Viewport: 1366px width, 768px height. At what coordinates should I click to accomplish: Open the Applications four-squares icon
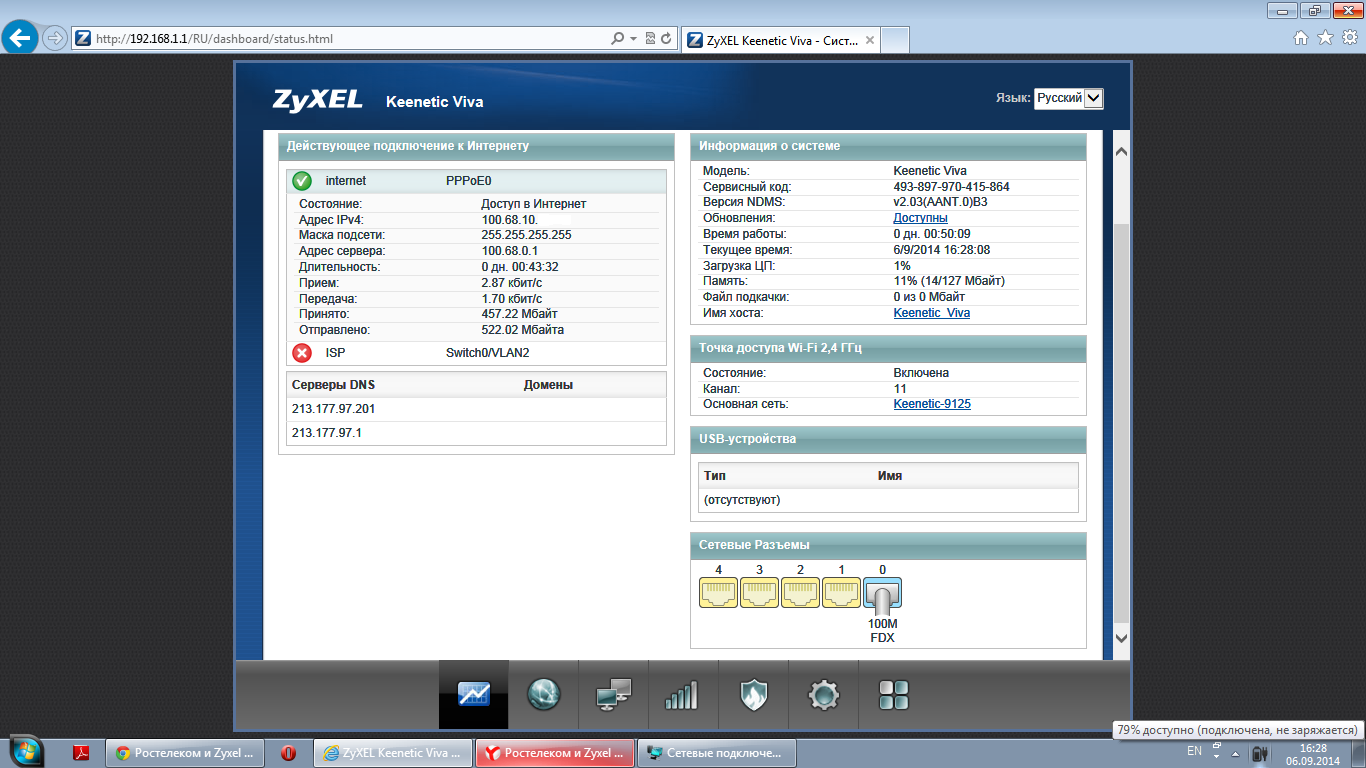tap(893, 694)
